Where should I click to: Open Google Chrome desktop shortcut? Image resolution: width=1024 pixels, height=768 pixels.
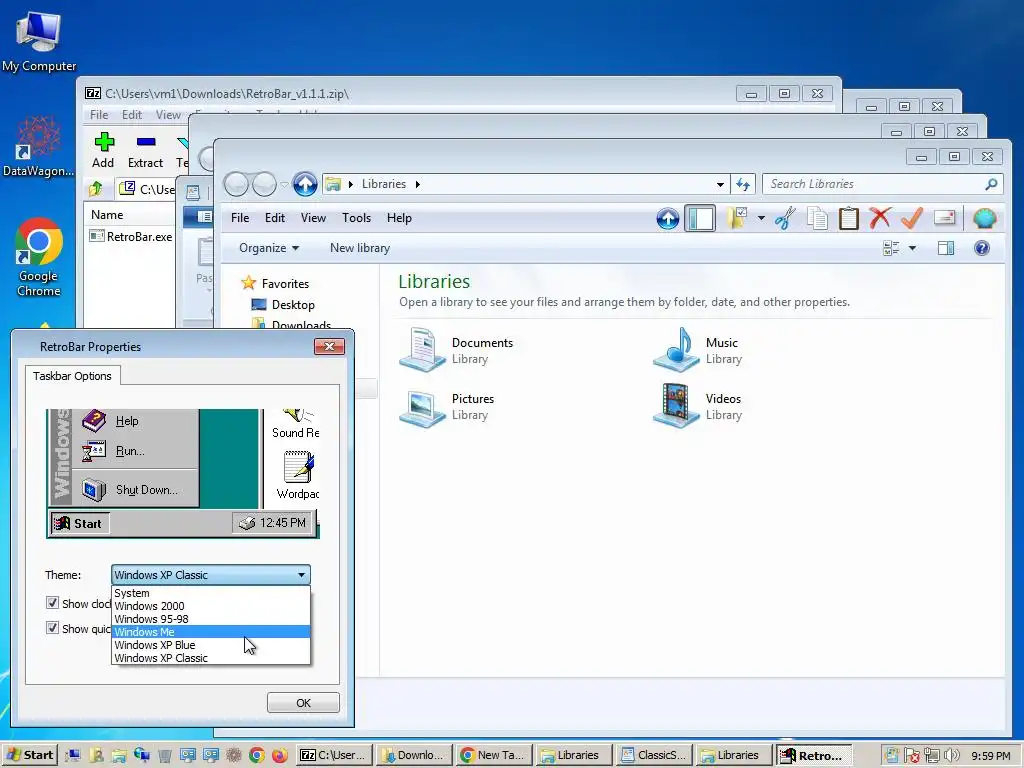pyautogui.click(x=39, y=257)
